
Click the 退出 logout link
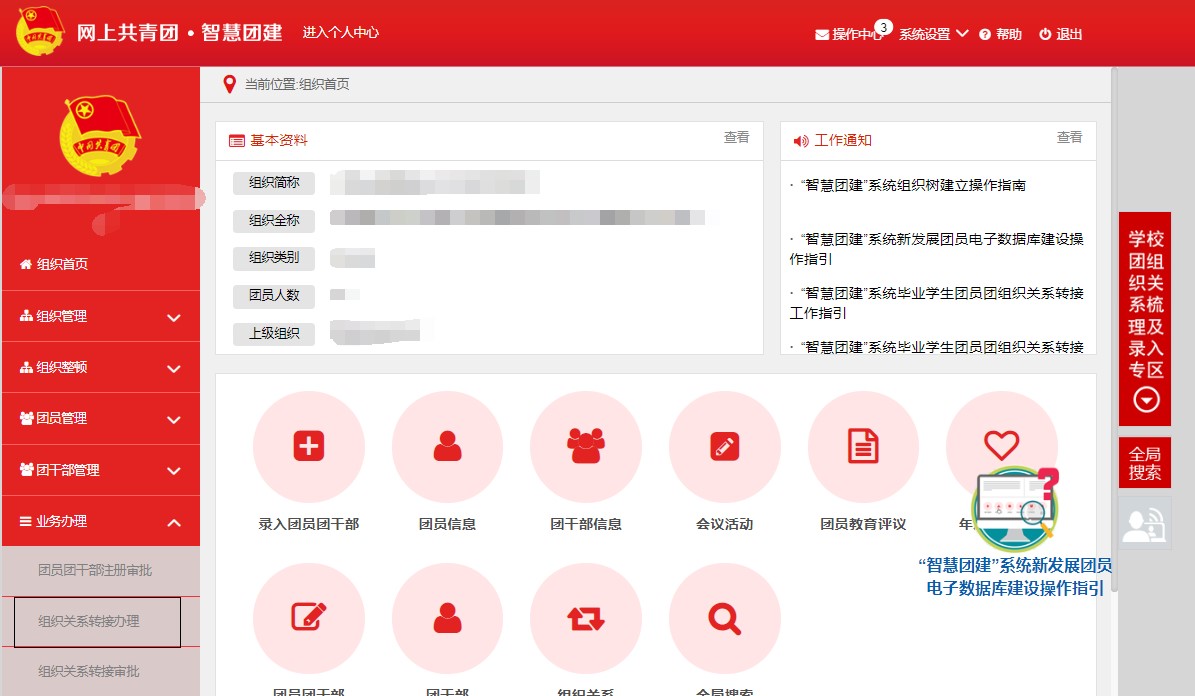click(1061, 34)
